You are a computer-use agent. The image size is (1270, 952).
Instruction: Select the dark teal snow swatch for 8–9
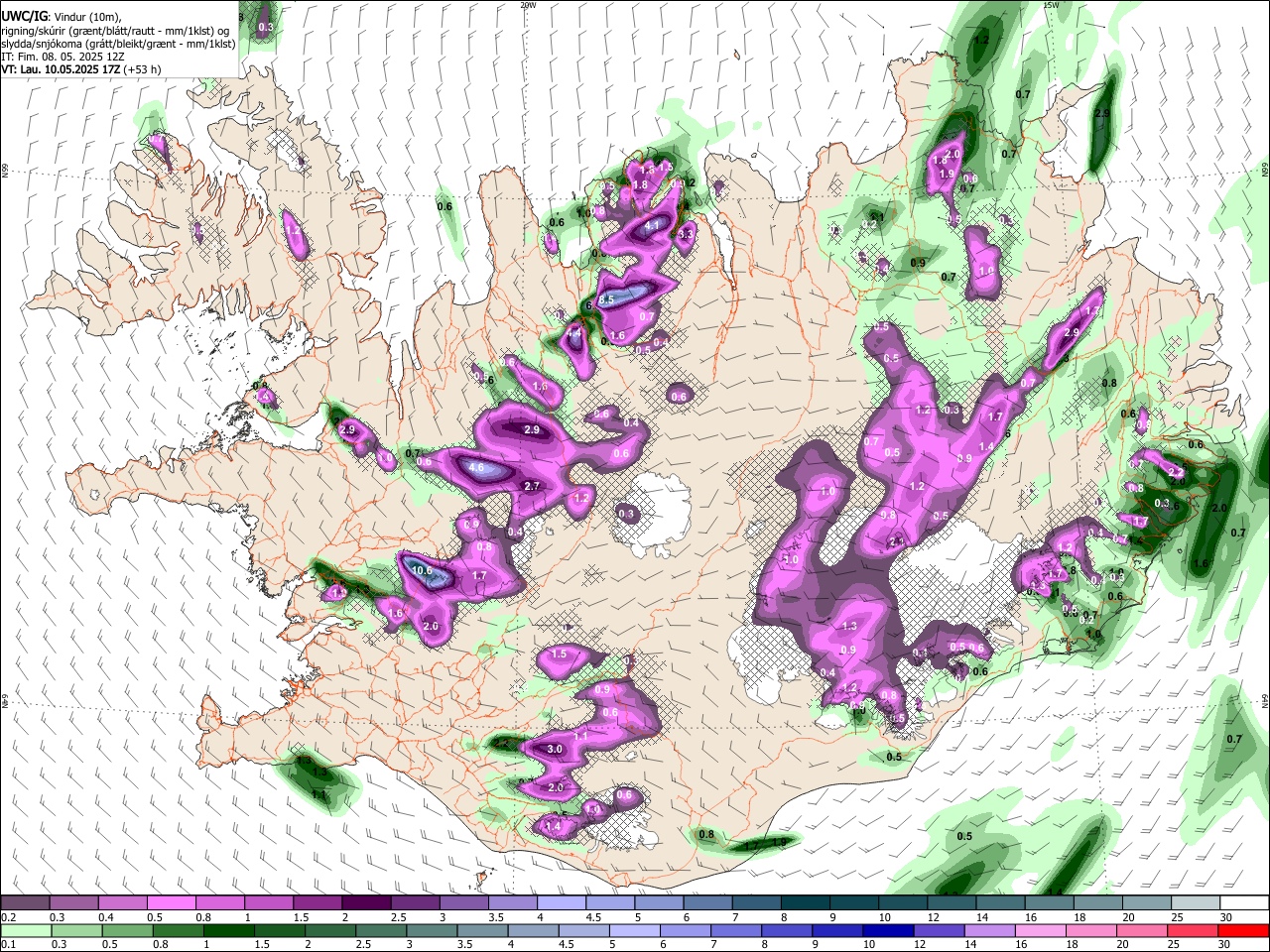[804, 903]
